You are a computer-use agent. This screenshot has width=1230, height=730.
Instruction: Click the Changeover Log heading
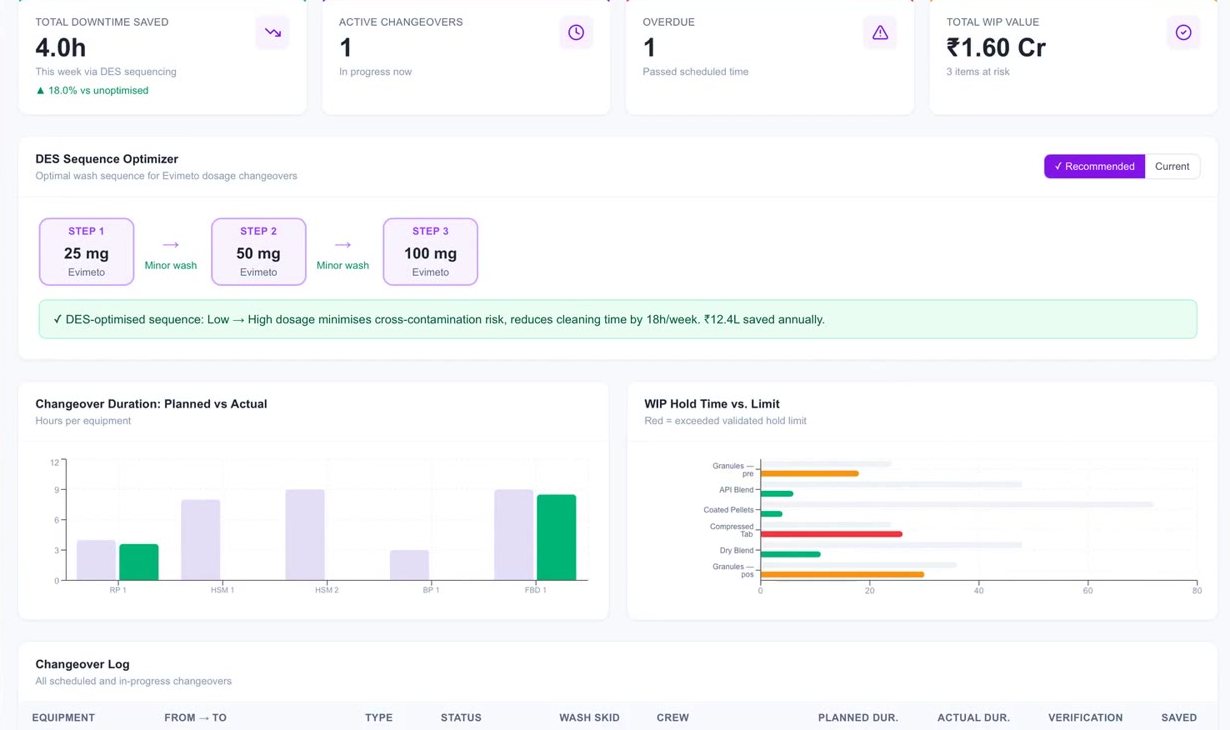coord(82,664)
